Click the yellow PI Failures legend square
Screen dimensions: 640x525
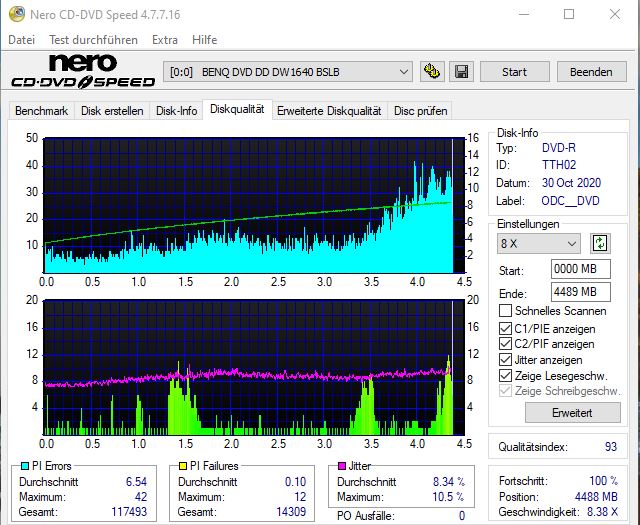pos(184,466)
